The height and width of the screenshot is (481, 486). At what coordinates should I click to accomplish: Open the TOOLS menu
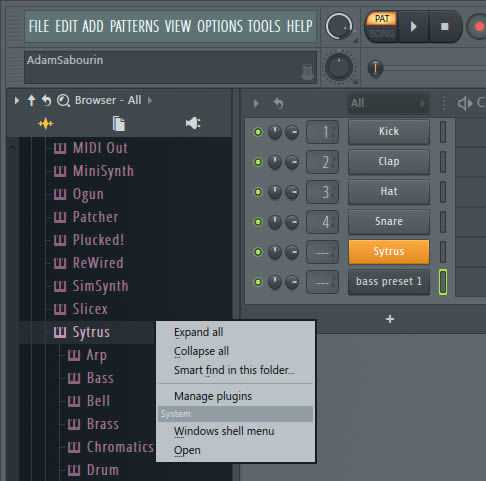point(264,26)
